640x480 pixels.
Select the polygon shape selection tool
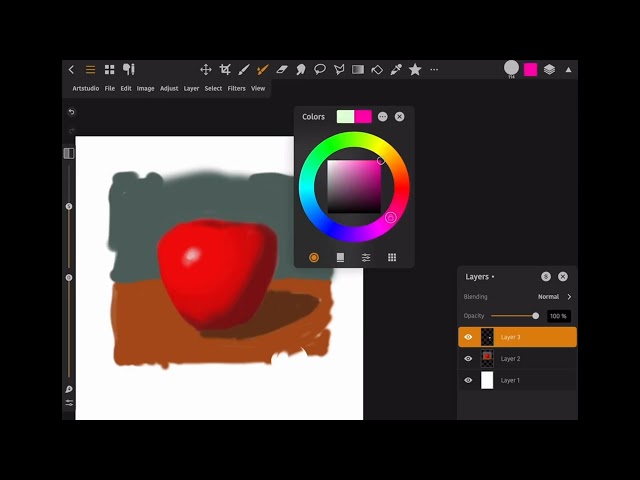pos(339,69)
